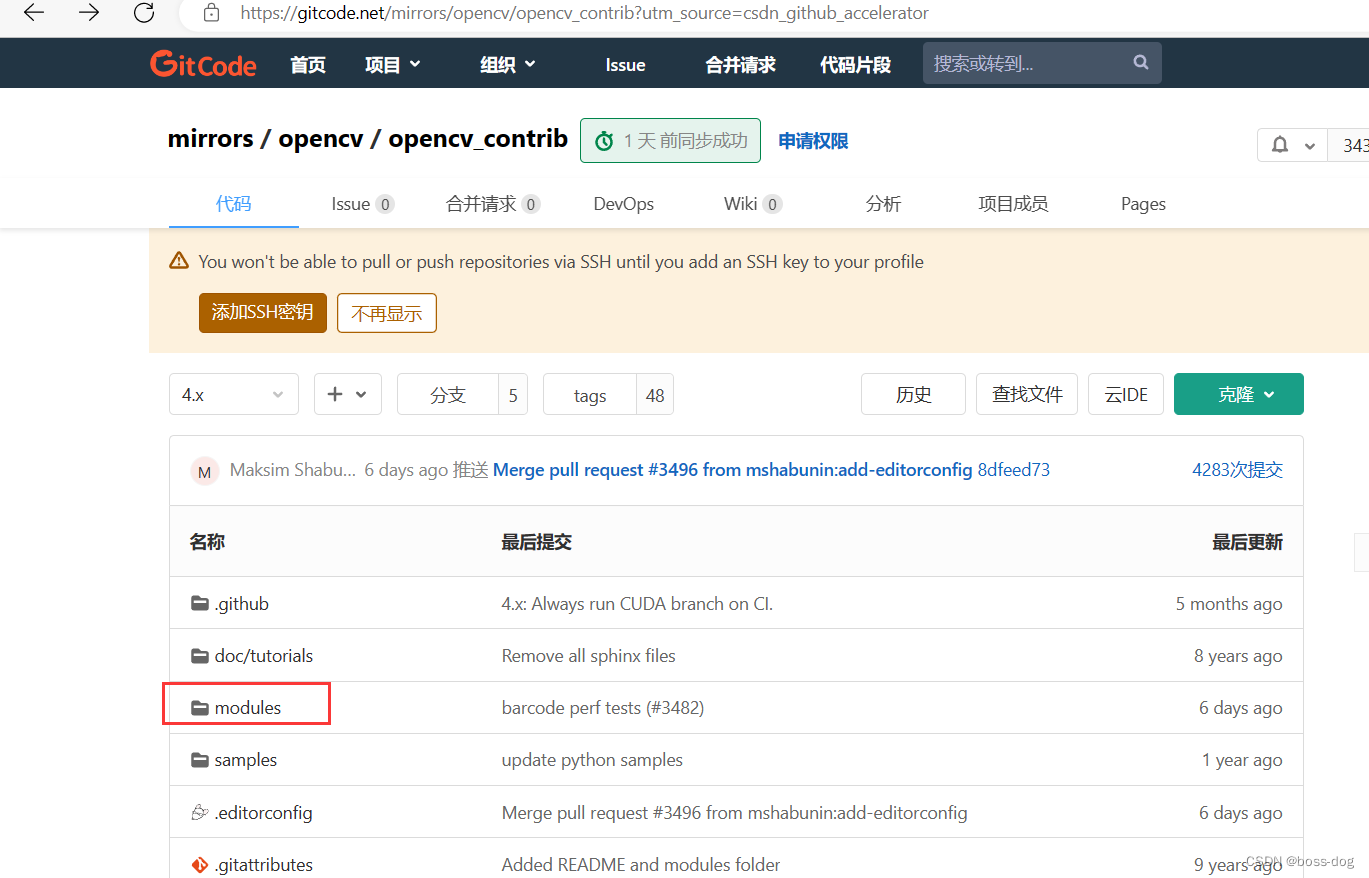Open 合并请求 in the top navbar

tap(740, 65)
